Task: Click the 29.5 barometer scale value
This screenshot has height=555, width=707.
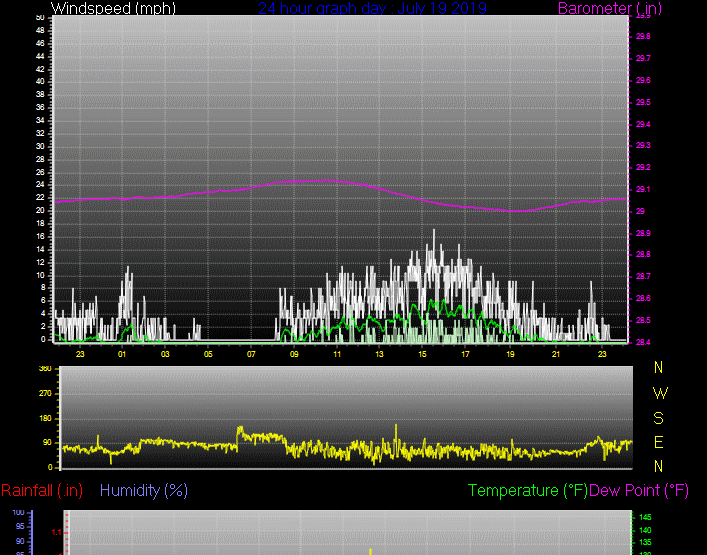Action: coord(643,102)
